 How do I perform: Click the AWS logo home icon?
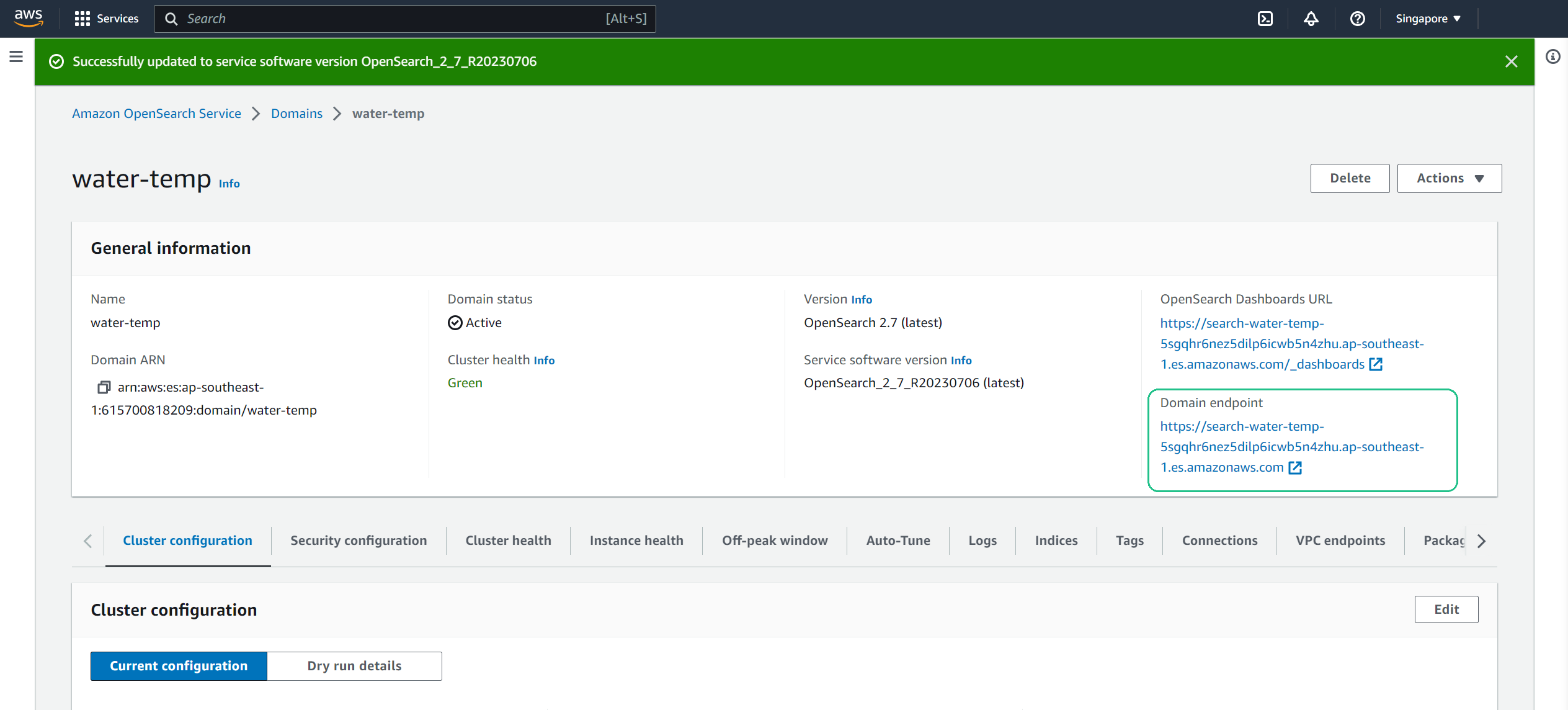pyautogui.click(x=29, y=18)
